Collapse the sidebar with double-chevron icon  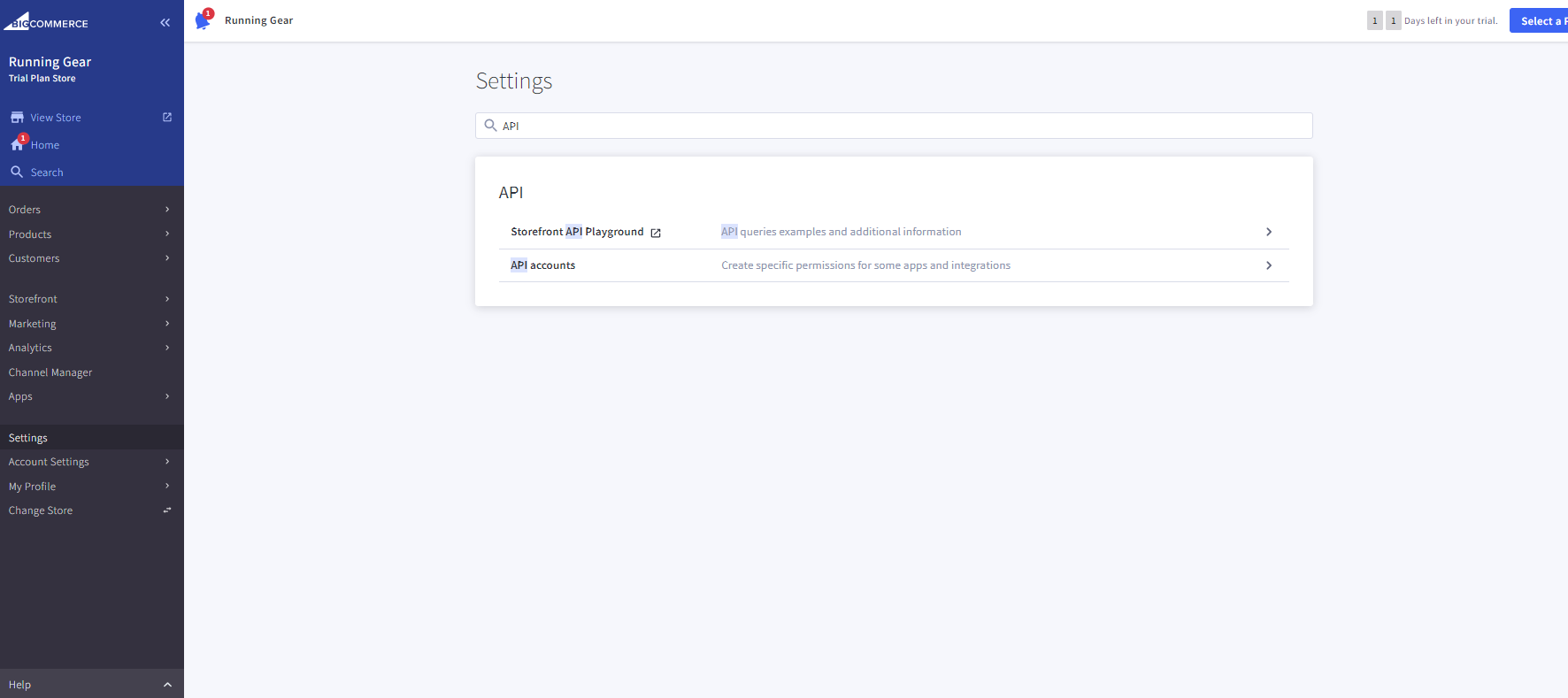165,23
